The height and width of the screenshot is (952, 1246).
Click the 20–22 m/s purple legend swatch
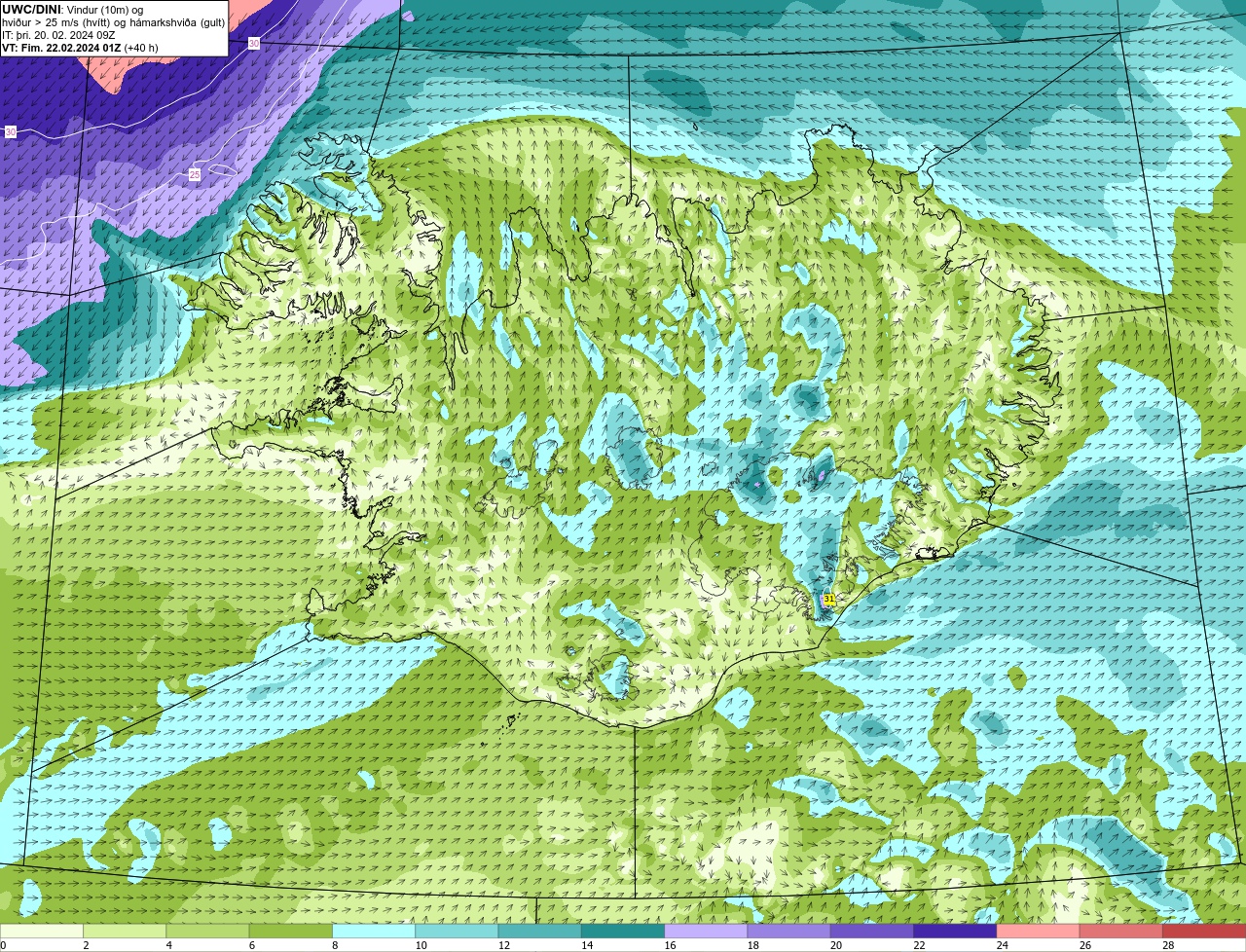point(872,931)
